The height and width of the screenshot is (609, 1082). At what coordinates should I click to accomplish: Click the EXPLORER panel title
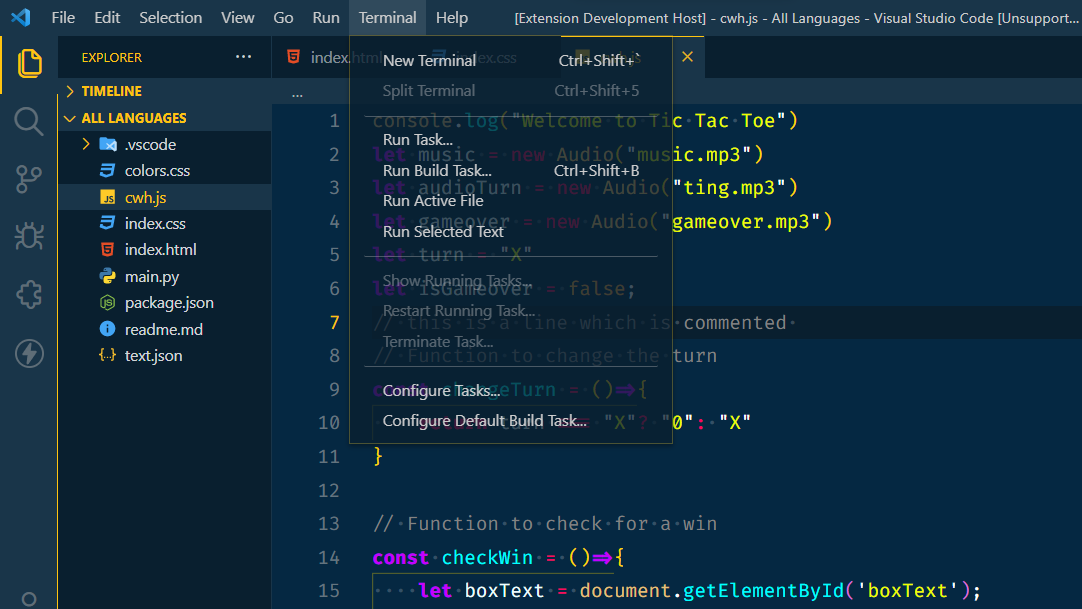[x=112, y=58]
